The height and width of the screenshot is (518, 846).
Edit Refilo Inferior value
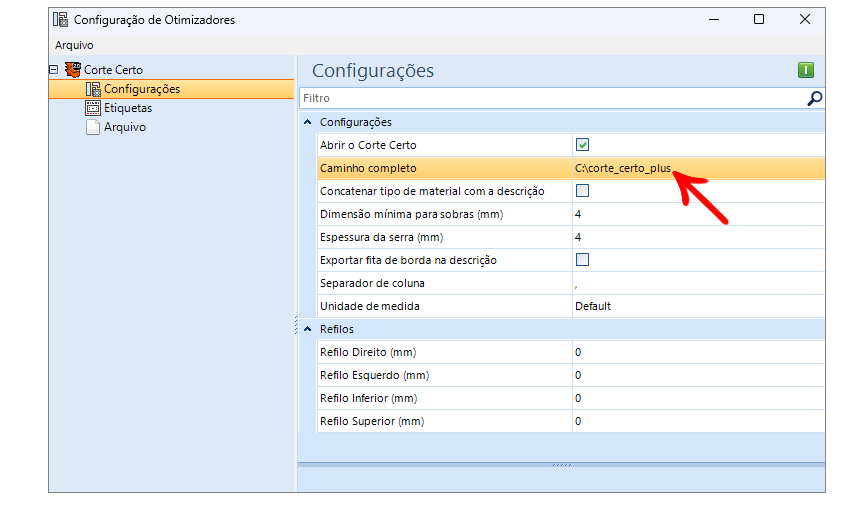[699, 398]
